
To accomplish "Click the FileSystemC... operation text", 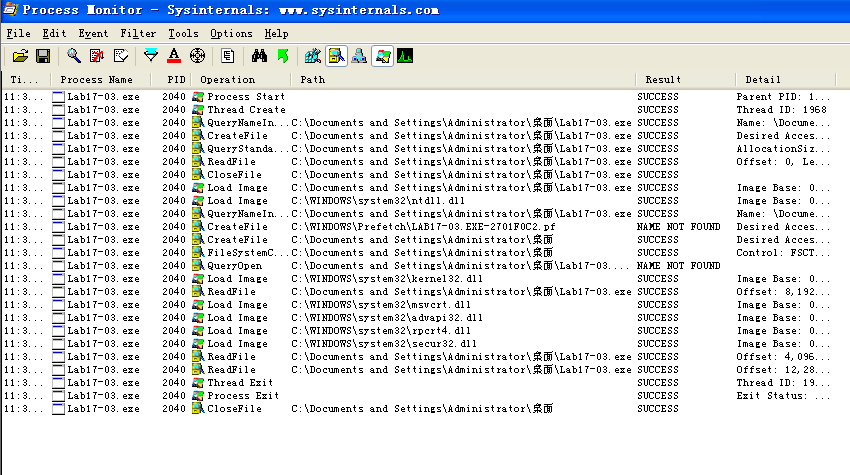I will [248, 253].
